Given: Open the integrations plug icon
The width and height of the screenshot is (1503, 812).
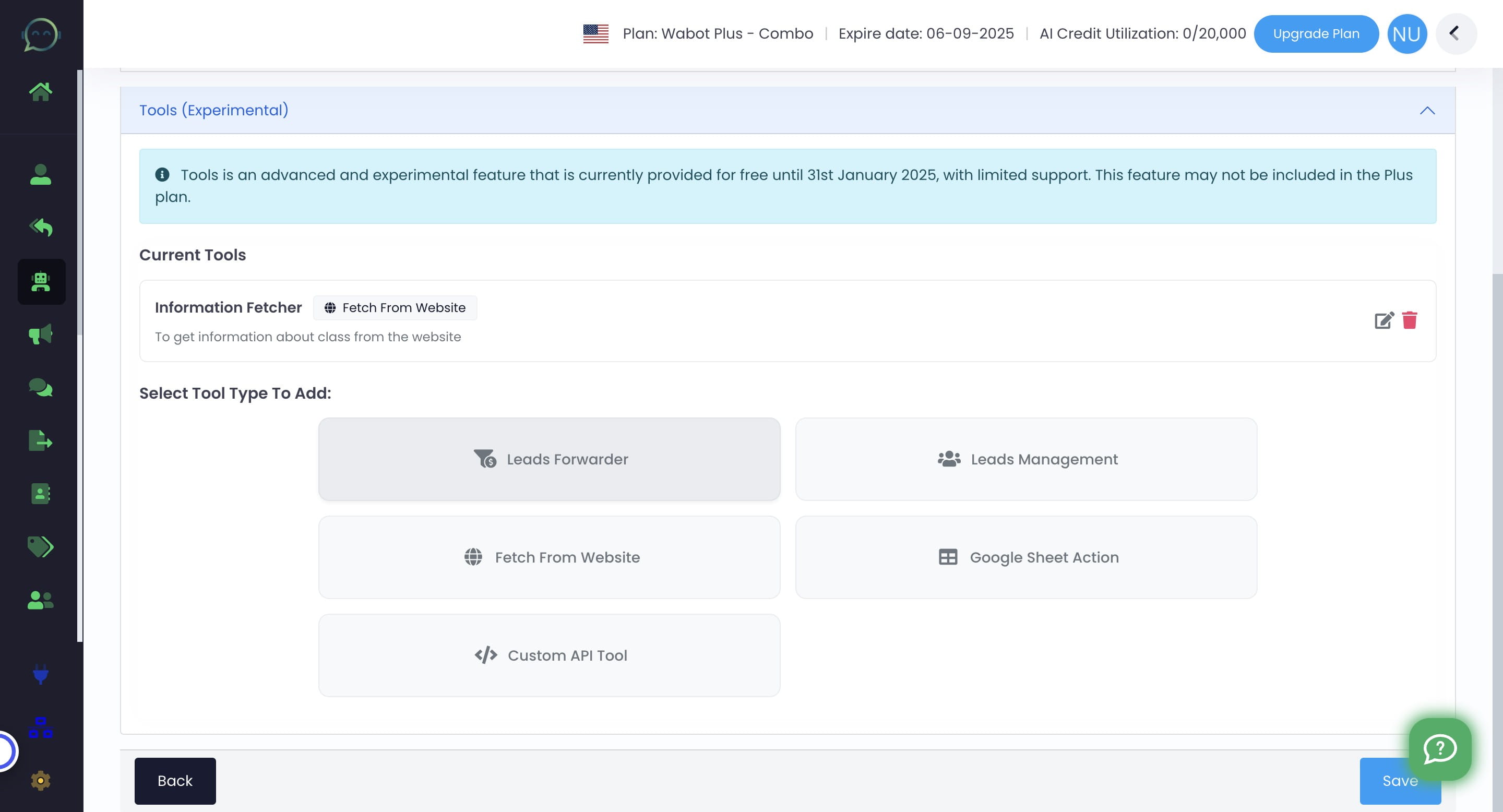Looking at the screenshot, I should (41, 675).
